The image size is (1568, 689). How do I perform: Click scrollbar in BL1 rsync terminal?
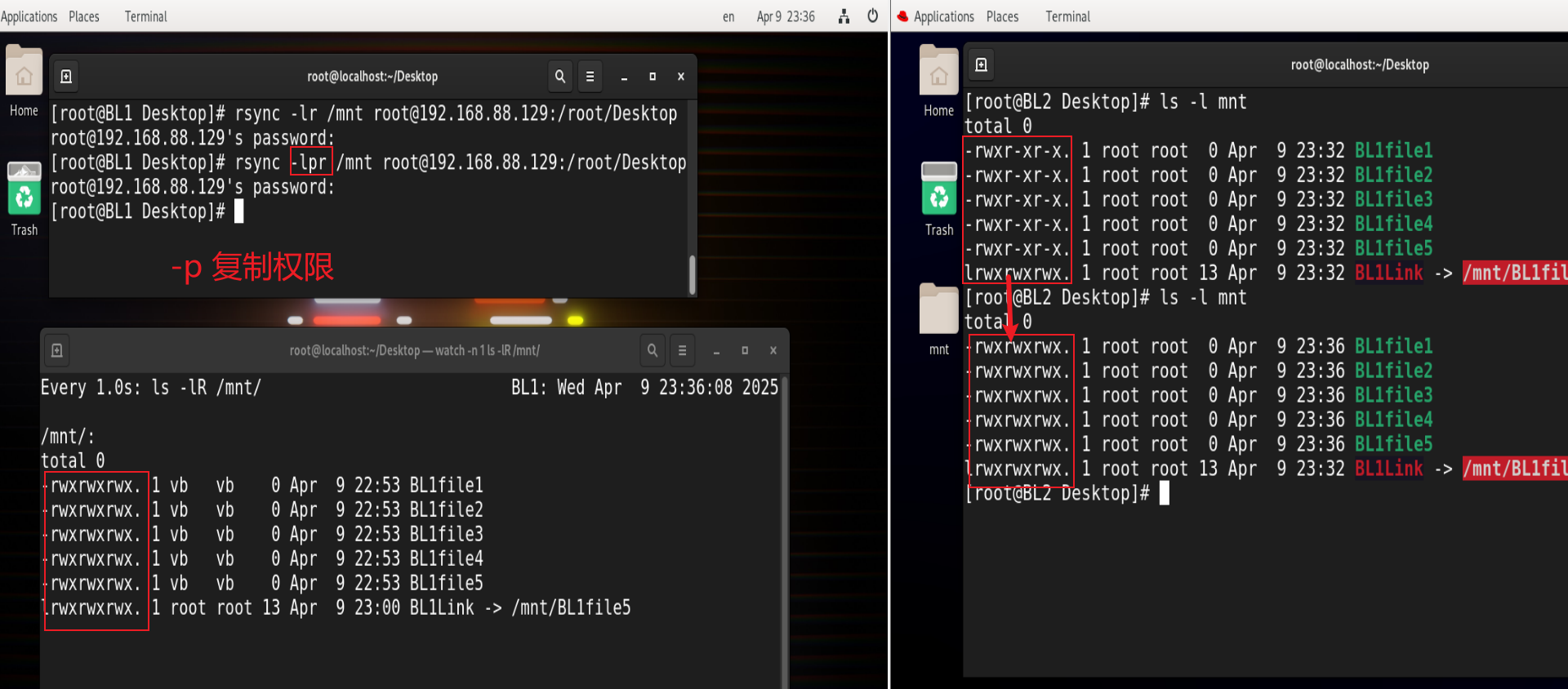click(692, 275)
